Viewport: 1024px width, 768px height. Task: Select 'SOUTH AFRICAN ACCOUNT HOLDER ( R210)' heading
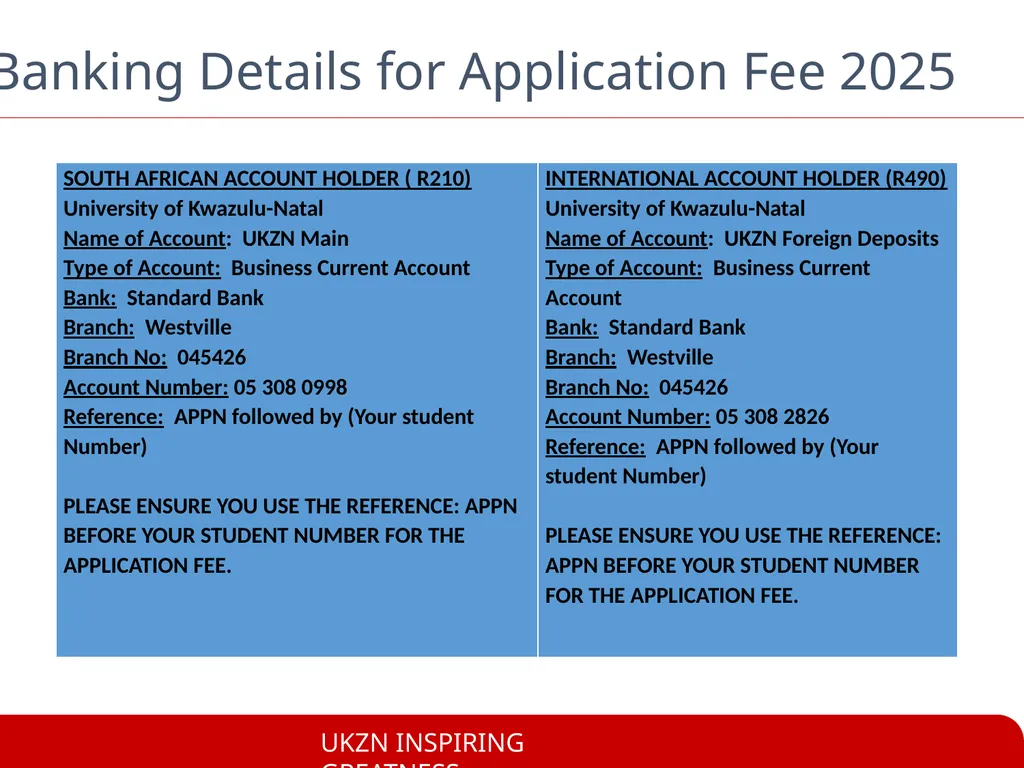[x=267, y=178]
